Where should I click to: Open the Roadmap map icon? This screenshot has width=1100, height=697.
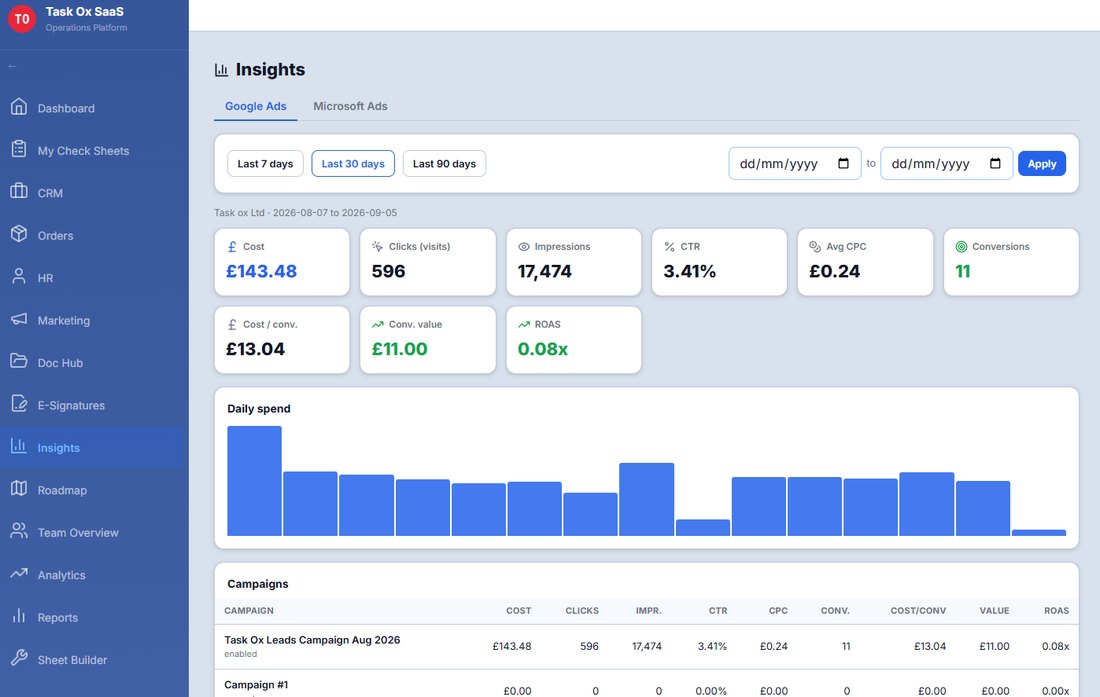pos(19,489)
